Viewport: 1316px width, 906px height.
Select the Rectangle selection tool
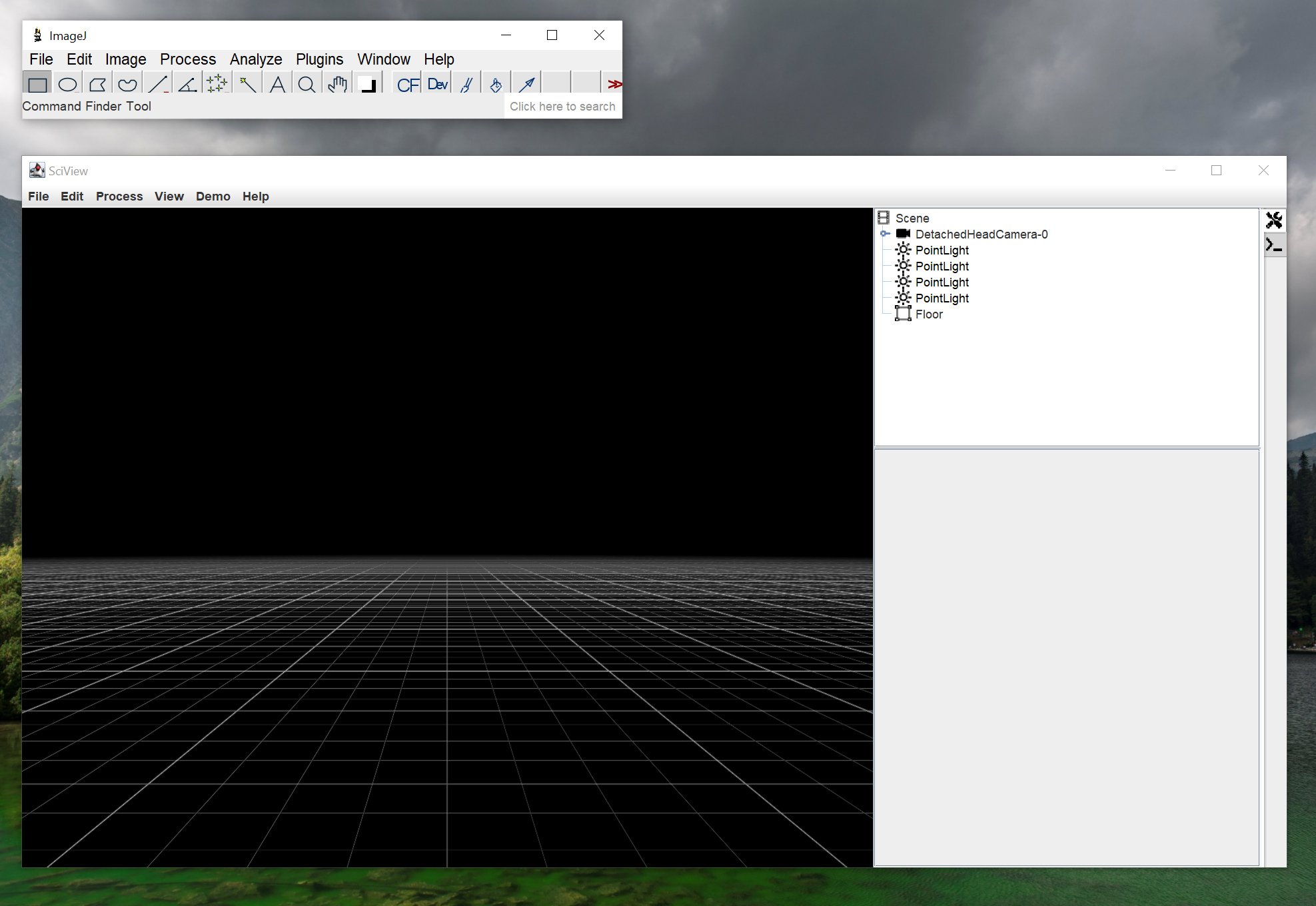tap(38, 84)
